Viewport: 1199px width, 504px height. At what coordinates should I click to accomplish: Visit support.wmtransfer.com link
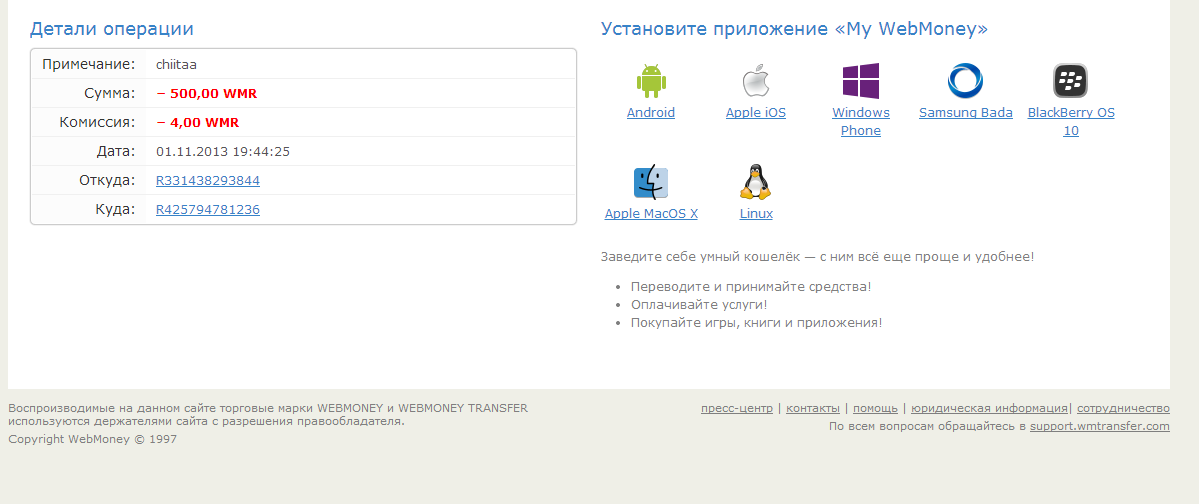(1100, 426)
